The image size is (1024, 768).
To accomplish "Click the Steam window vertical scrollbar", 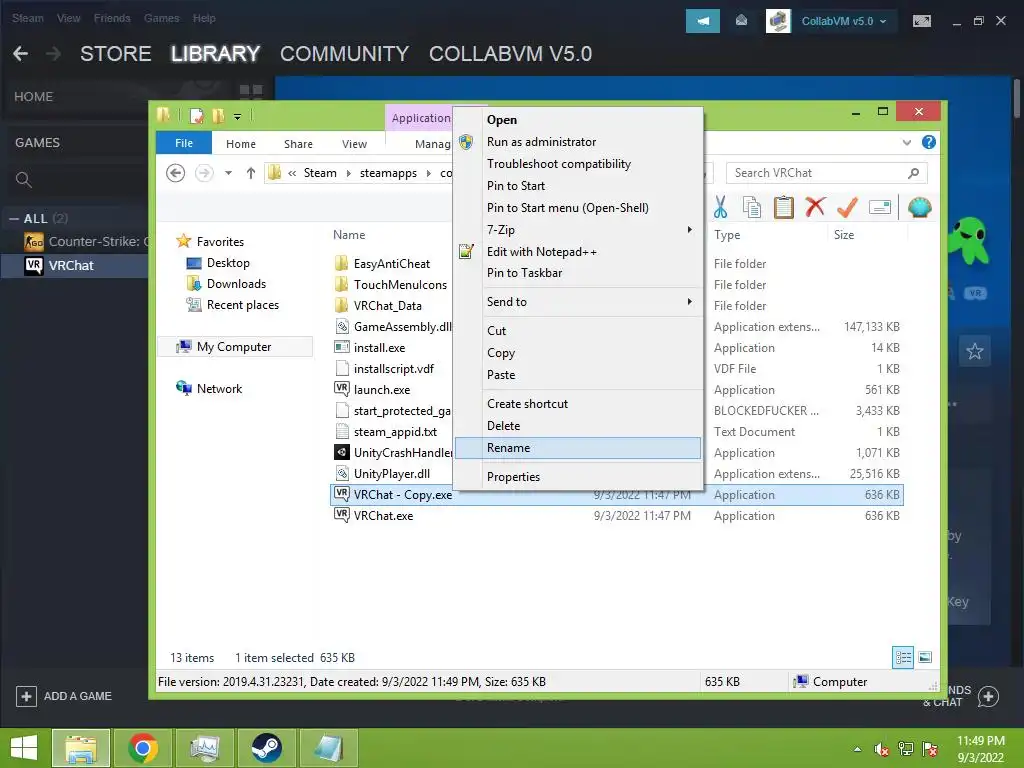I will (x=1017, y=98).
